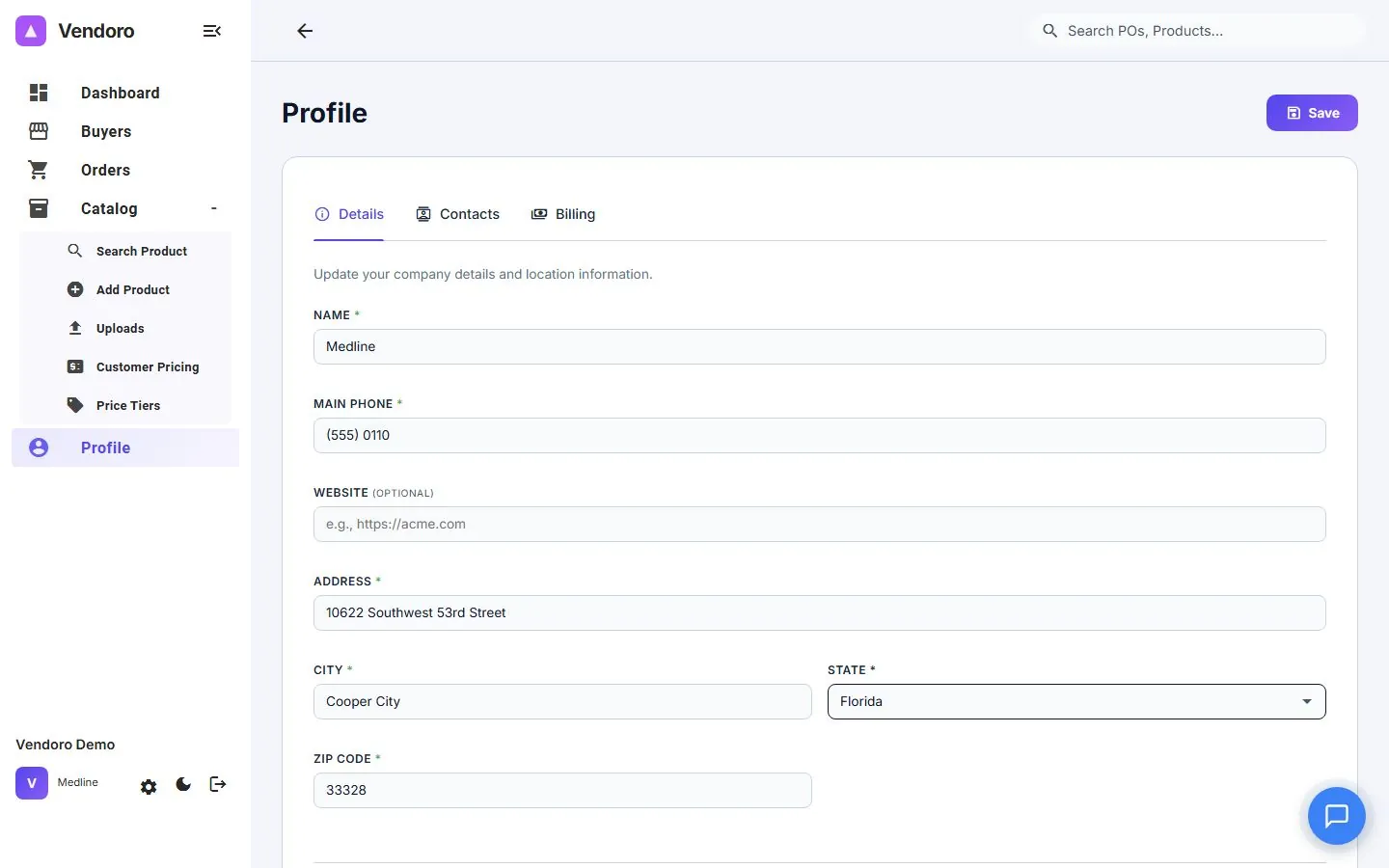1389x868 pixels.
Task: Toggle dark mode with moon icon
Action: 183,784
